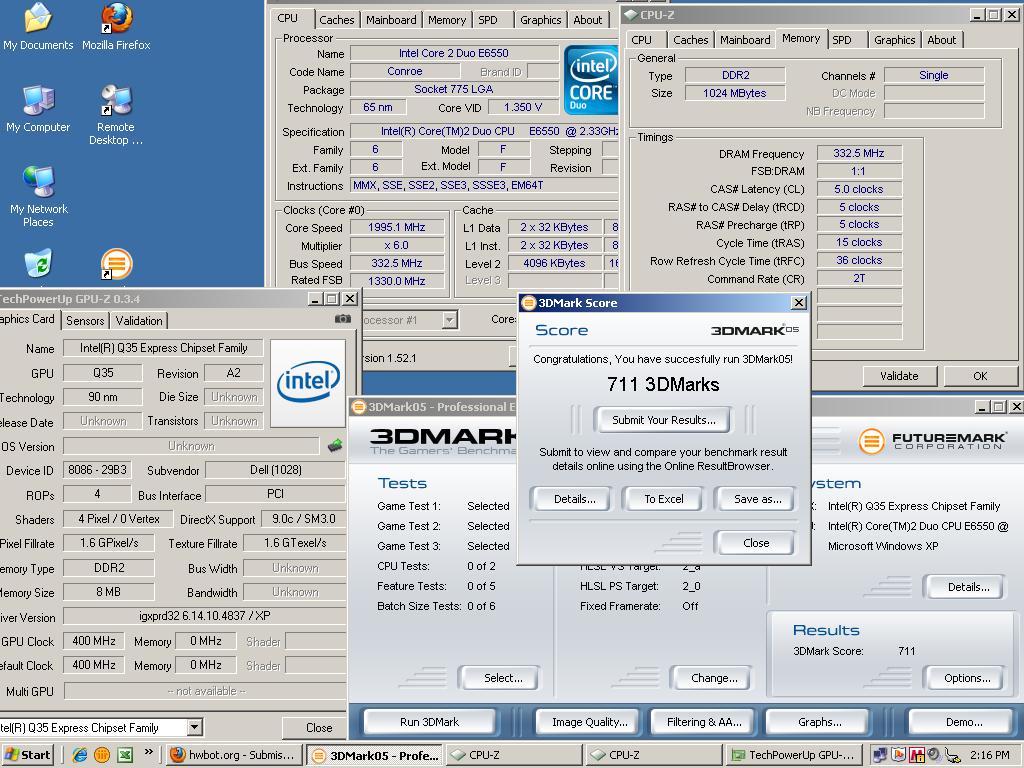The image size is (1024, 768).
Task: Click the DRAM Frequency value 332.5 MHz
Action: click(x=859, y=153)
